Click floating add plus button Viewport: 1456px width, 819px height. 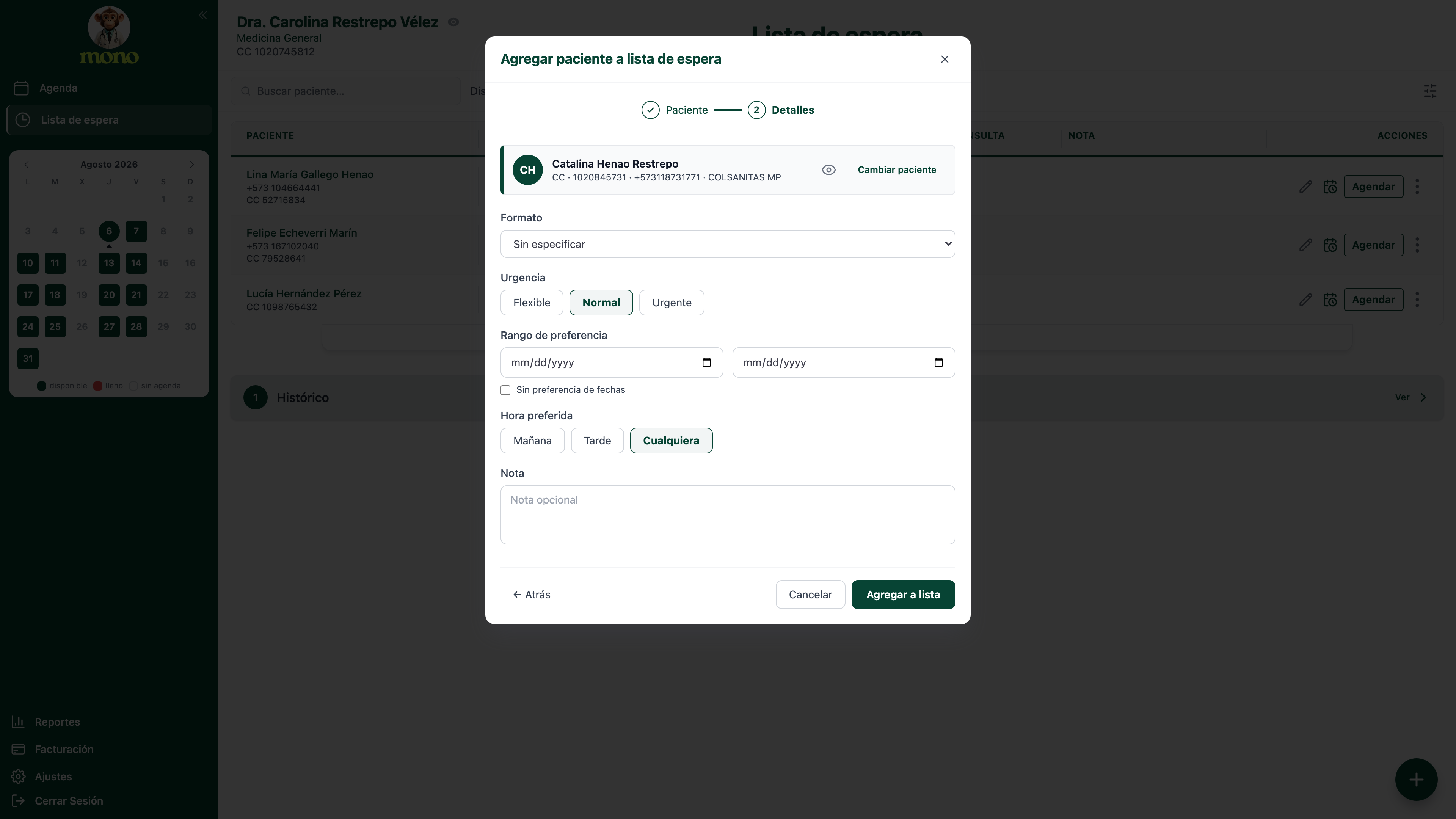click(x=1416, y=780)
